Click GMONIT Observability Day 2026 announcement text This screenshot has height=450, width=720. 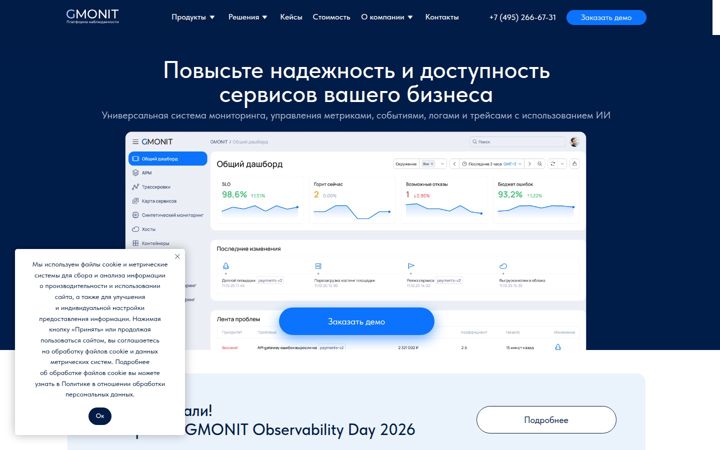click(300, 430)
